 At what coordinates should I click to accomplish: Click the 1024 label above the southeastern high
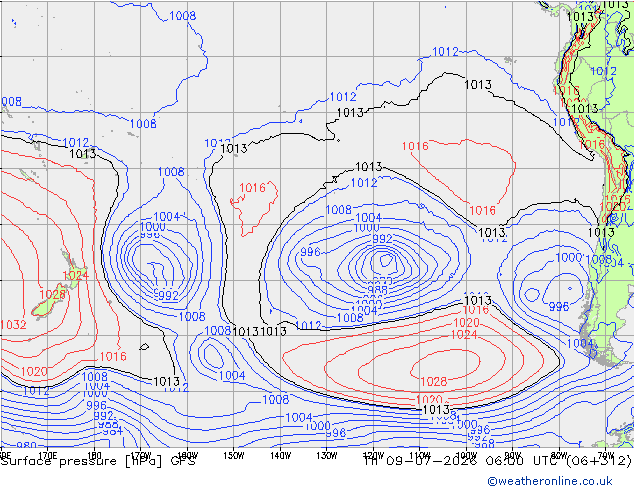pos(464,335)
